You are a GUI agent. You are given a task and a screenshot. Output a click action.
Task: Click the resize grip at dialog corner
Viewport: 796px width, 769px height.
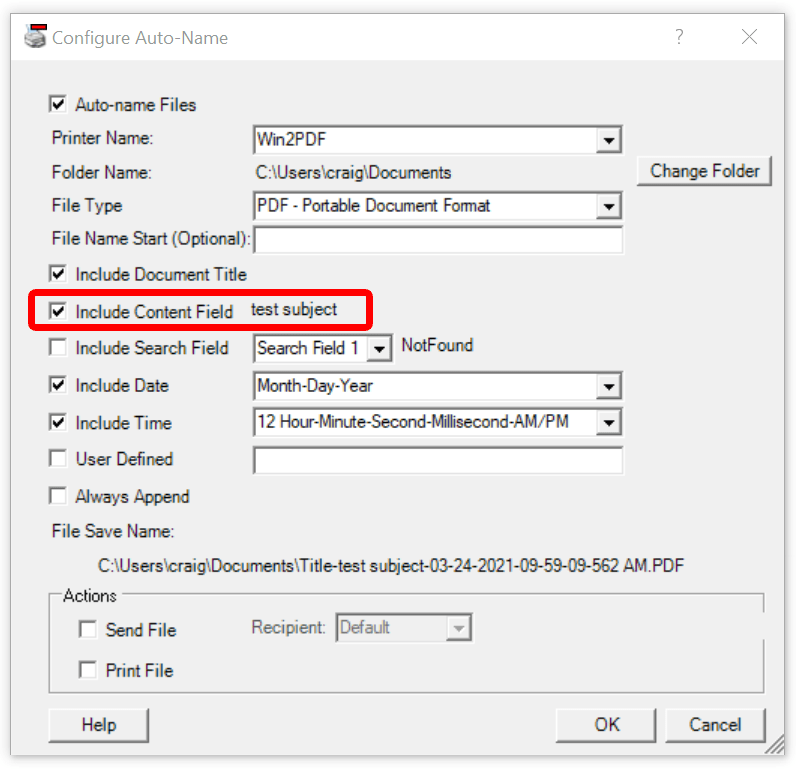(775, 745)
